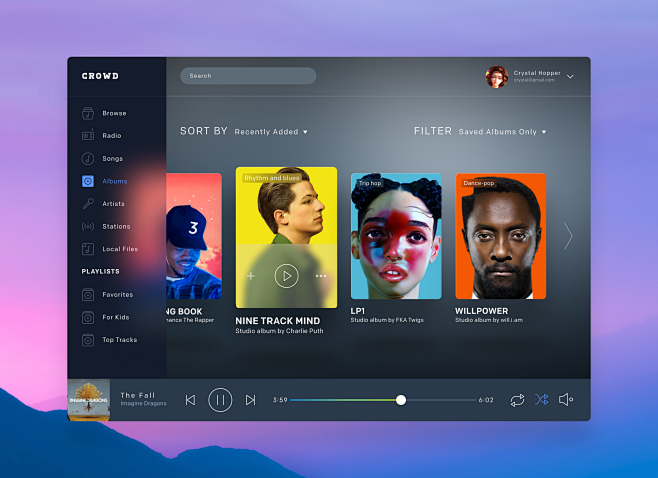The width and height of the screenshot is (658, 478).
Task: Click the NINE TRACK MIND title
Action: pyautogui.click(x=278, y=321)
